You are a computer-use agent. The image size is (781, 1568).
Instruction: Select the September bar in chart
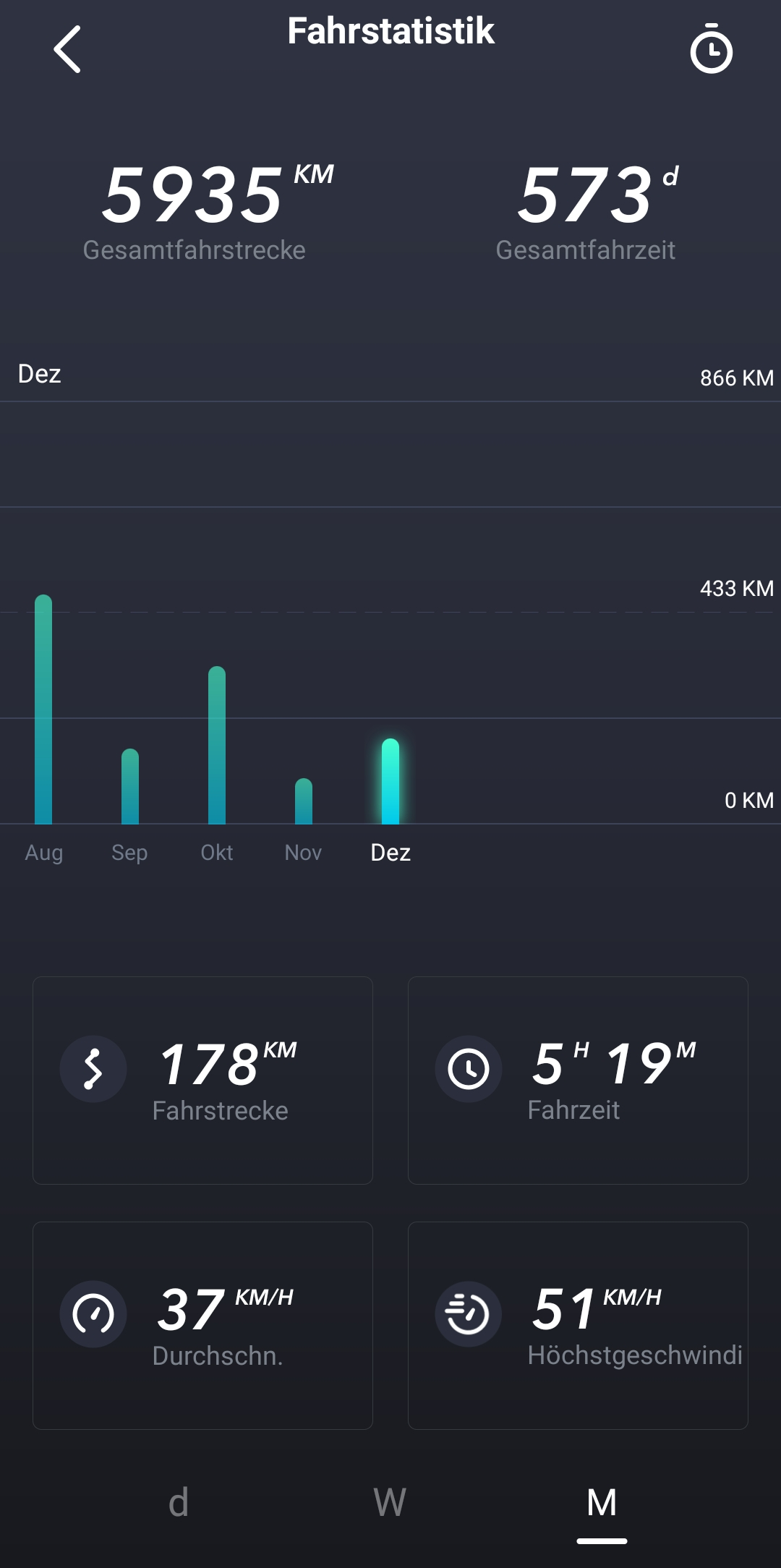pyautogui.click(x=130, y=787)
